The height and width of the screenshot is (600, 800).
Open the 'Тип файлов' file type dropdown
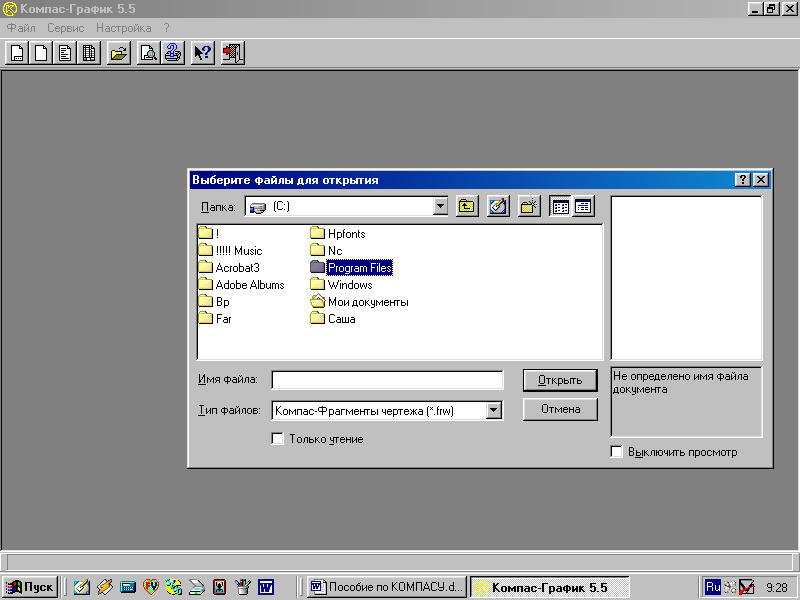click(x=493, y=410)
